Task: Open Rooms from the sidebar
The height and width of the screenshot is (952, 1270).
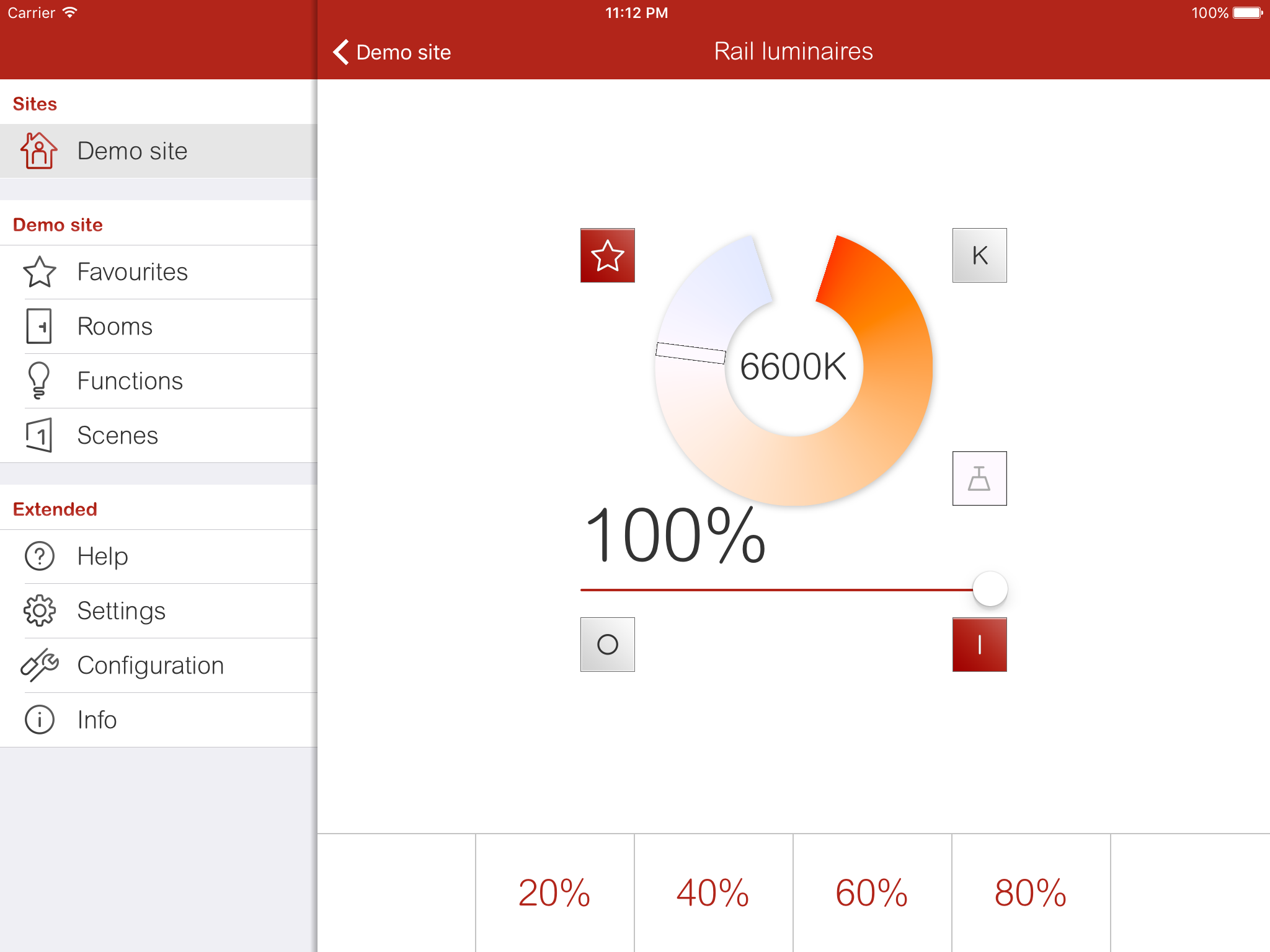Action: click(115, 327)
